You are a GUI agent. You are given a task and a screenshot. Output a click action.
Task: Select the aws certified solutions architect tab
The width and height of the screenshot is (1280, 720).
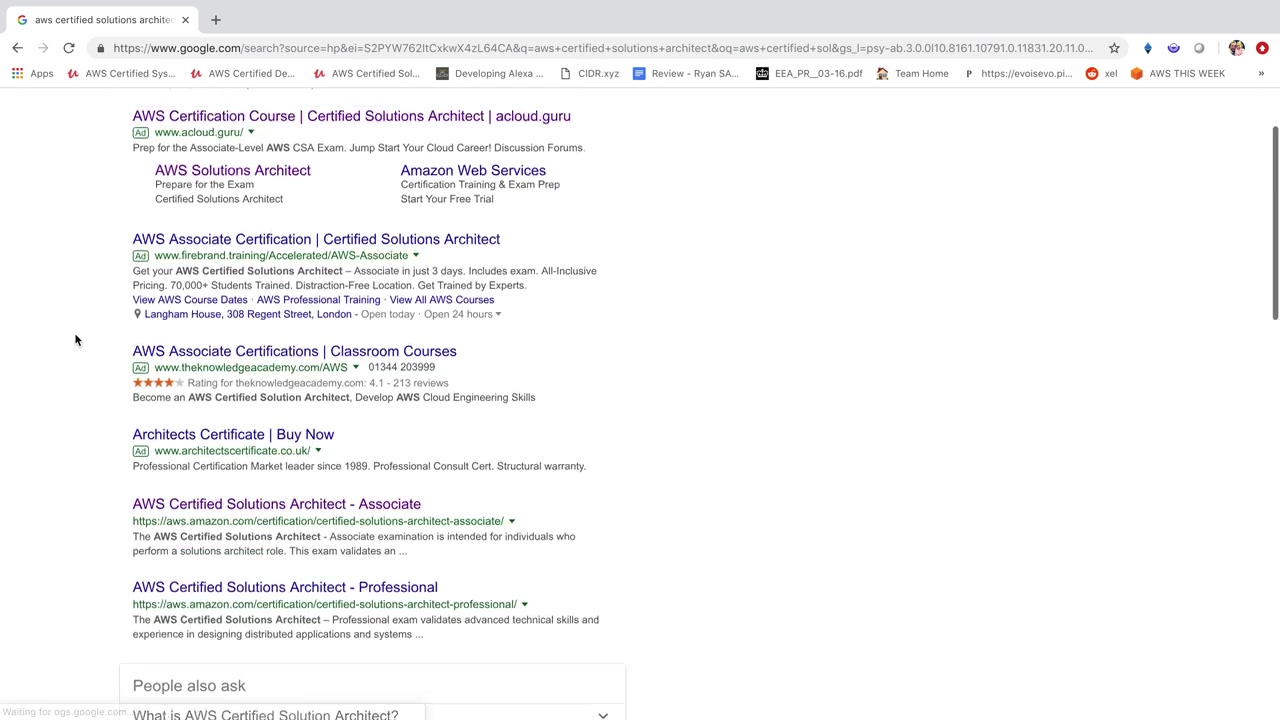100,20
